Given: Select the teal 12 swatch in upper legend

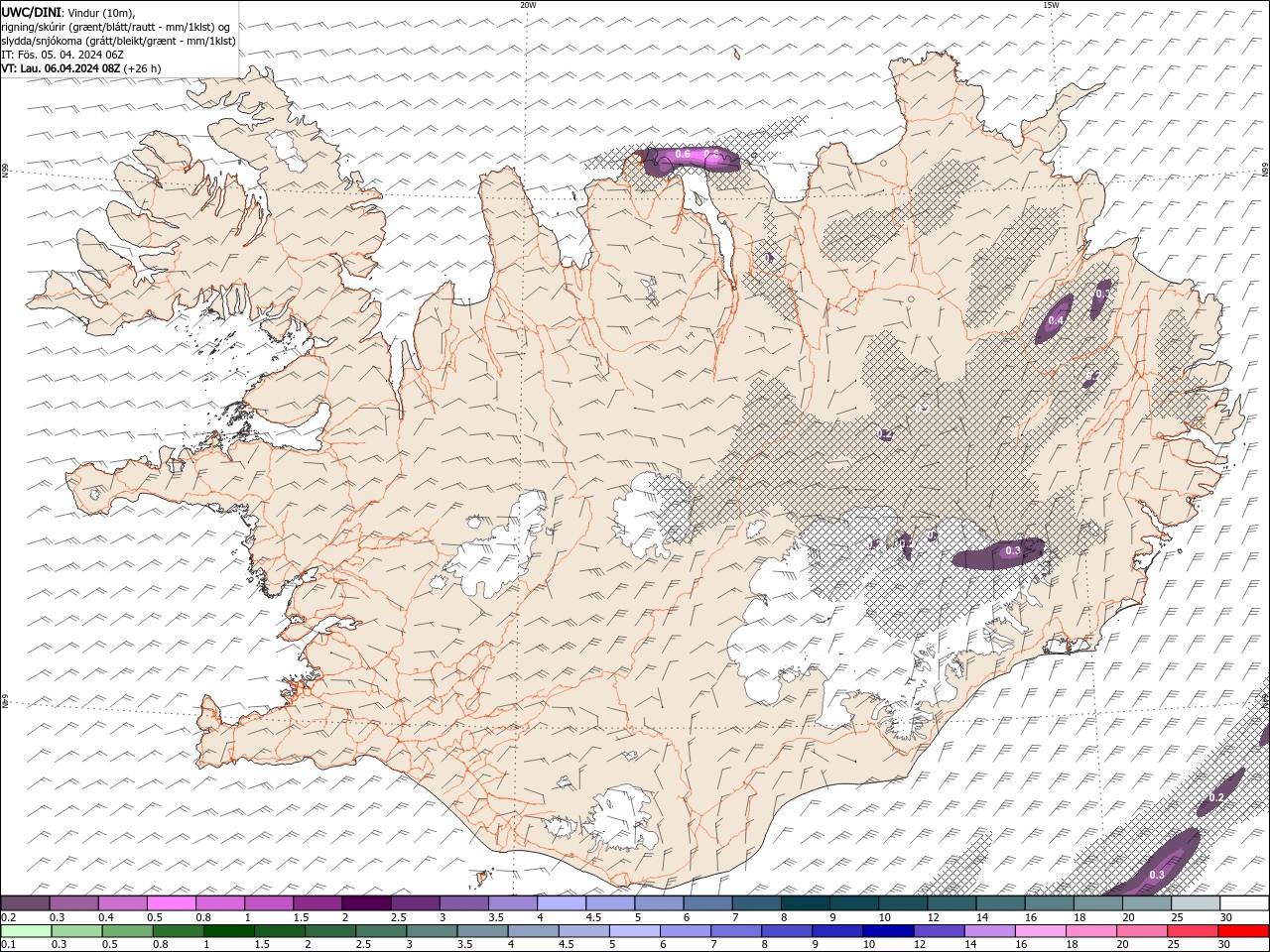Looking at the screenshot, I should tap(952, 902).
